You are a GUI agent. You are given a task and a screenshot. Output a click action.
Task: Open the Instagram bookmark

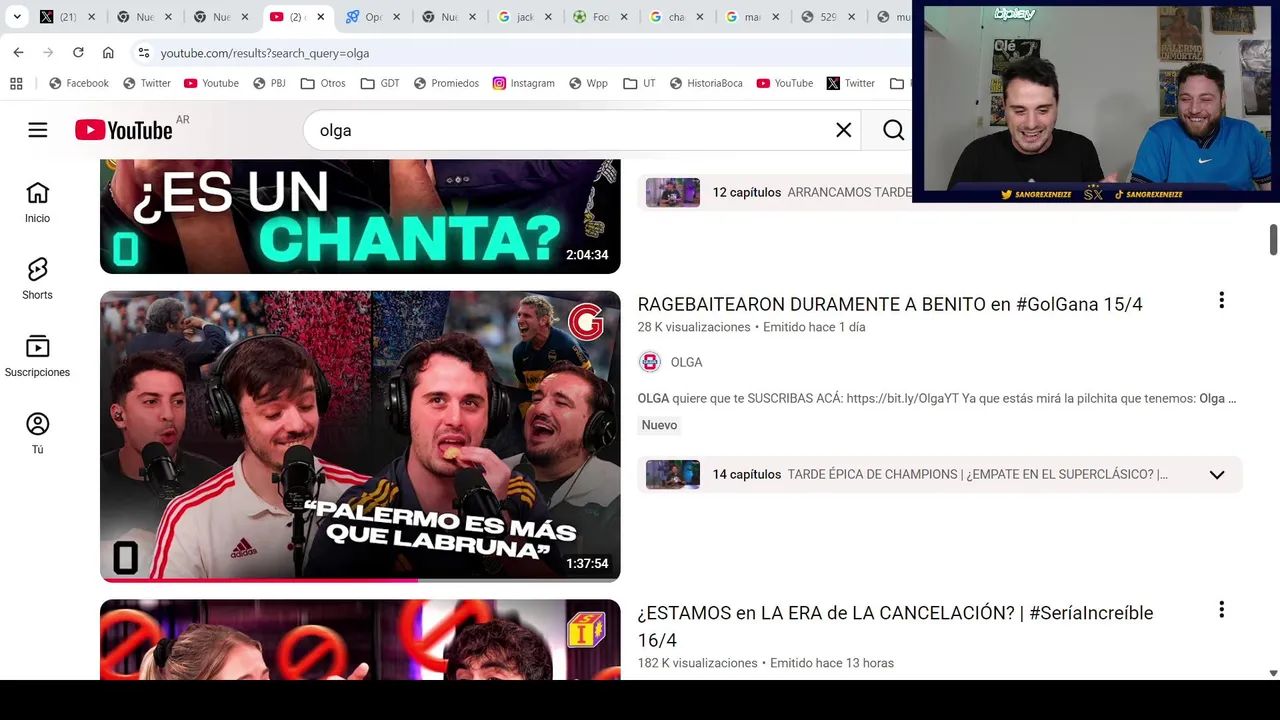(523, 83)
